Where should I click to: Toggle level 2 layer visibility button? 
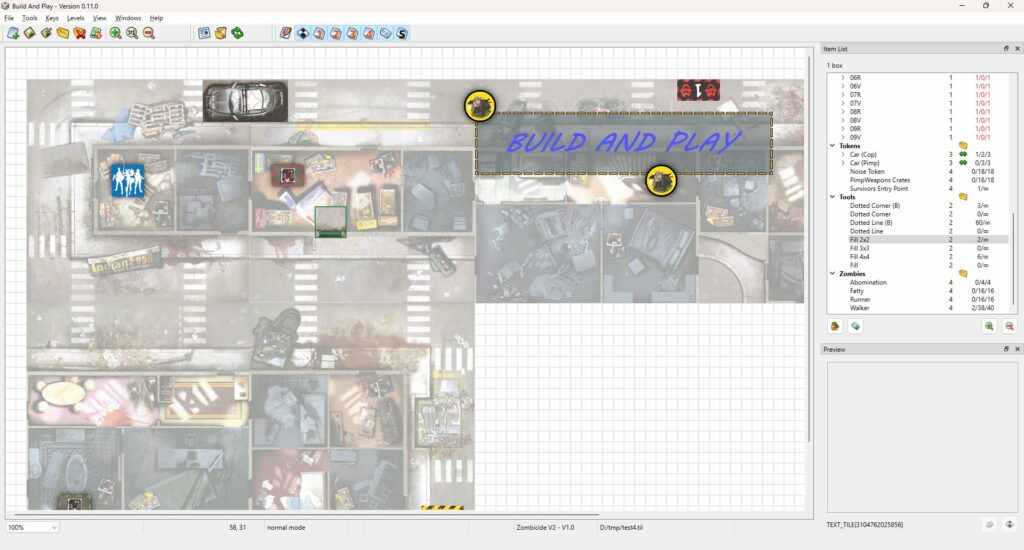336,33
